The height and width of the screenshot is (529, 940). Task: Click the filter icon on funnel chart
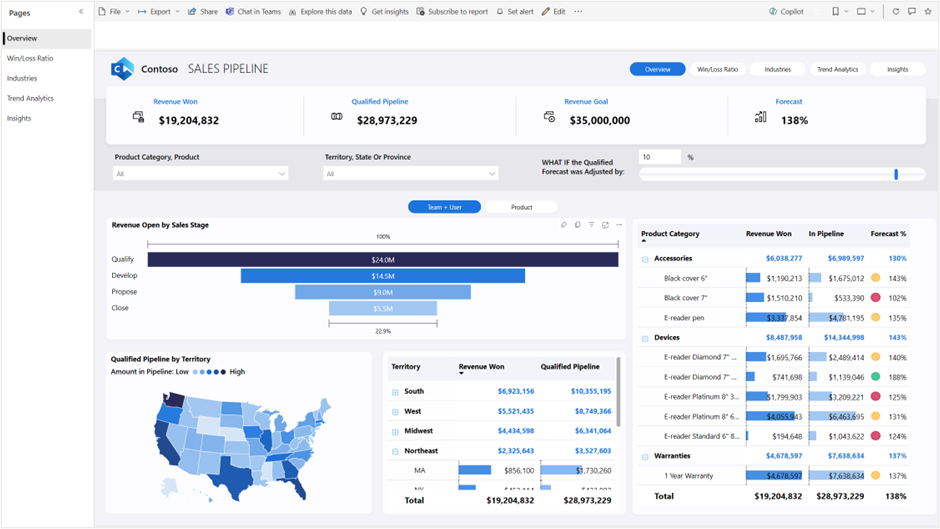591,225
